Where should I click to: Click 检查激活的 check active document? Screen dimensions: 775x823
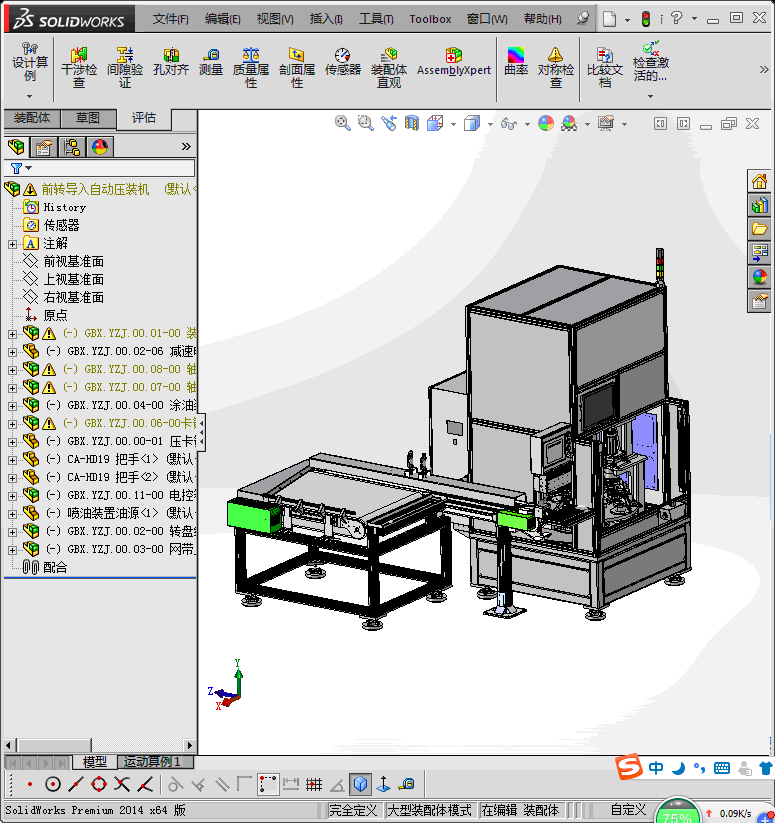[x=651, y=62]
